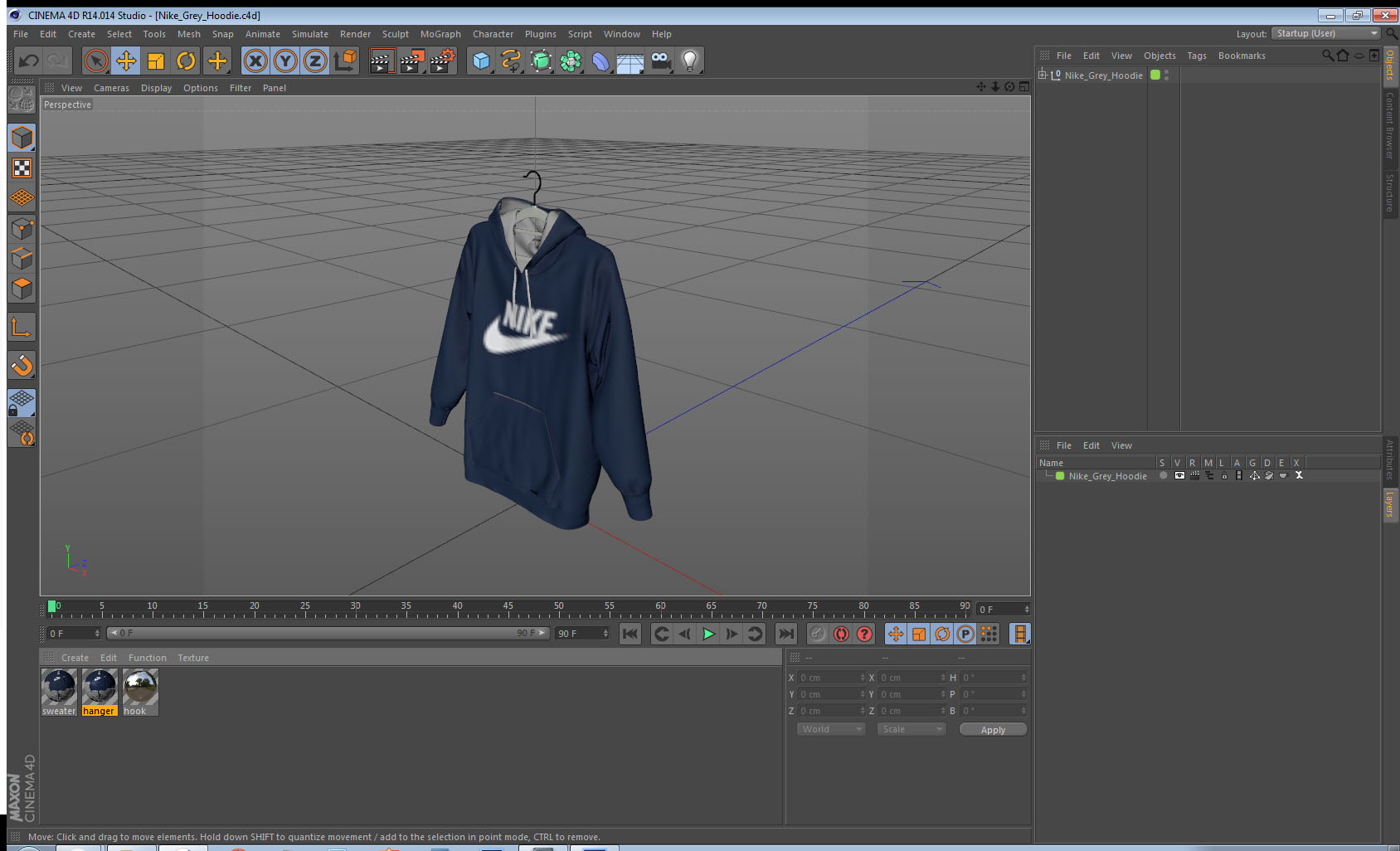Toggle Parameter keyframe recording (P)

click(965, 634)
